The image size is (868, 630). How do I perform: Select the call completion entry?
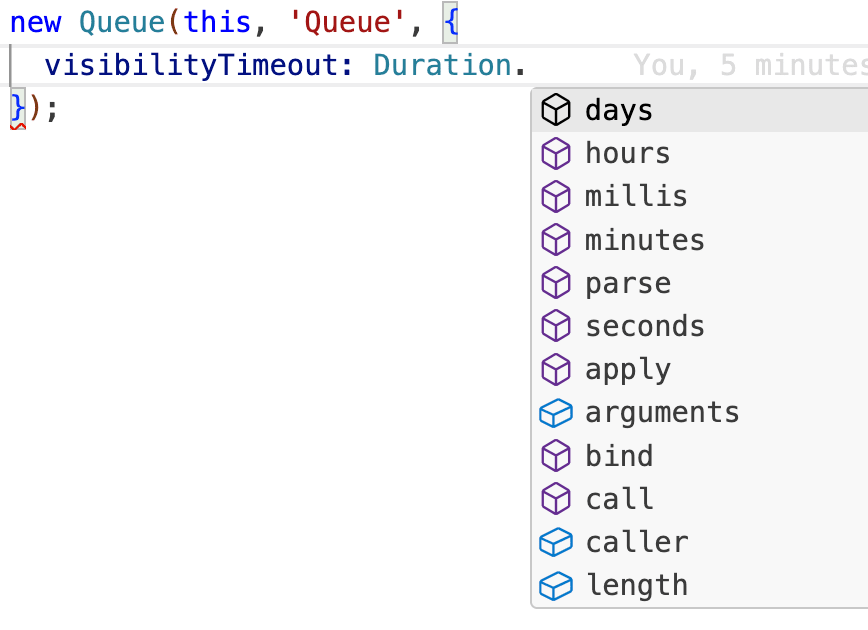620,498
